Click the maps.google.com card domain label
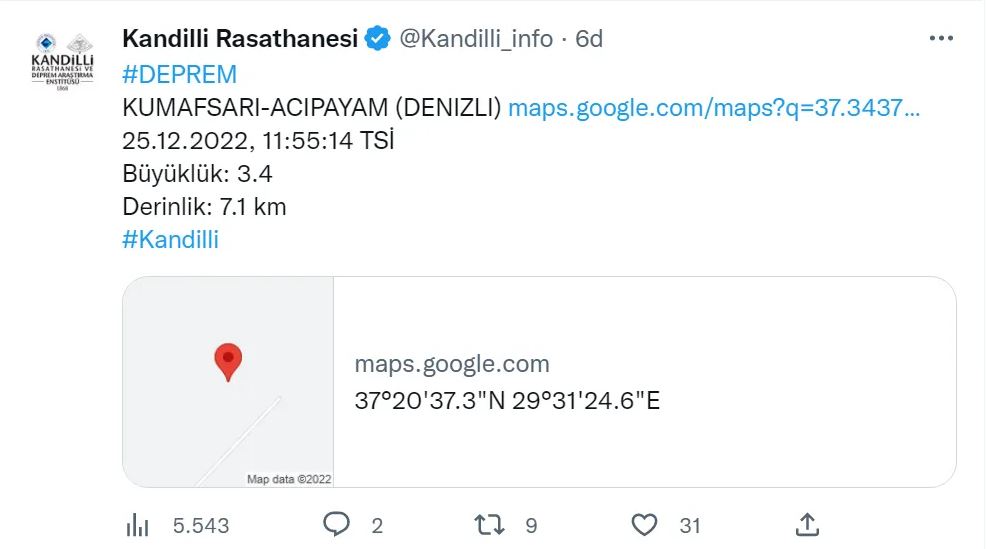The height and width of the screenshot is (549, 986). pos(452,364)
